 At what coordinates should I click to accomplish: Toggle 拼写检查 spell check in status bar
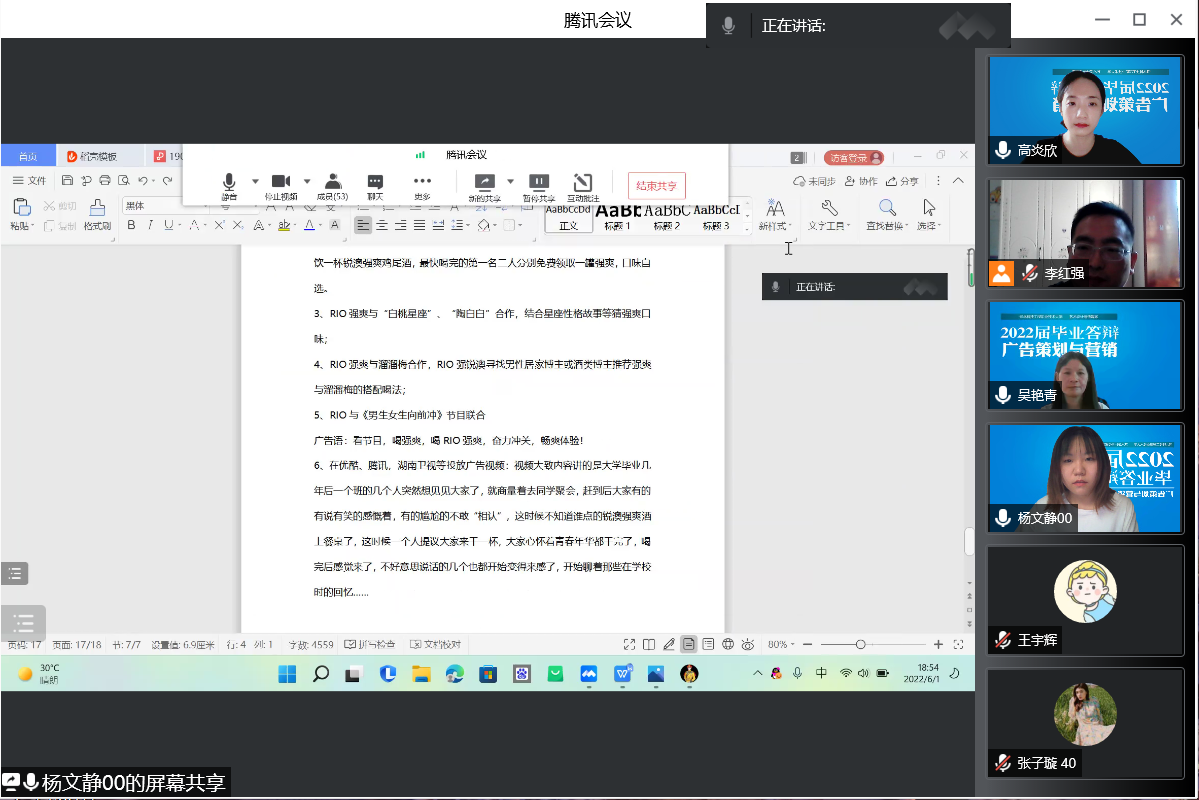tap(370, 645)
